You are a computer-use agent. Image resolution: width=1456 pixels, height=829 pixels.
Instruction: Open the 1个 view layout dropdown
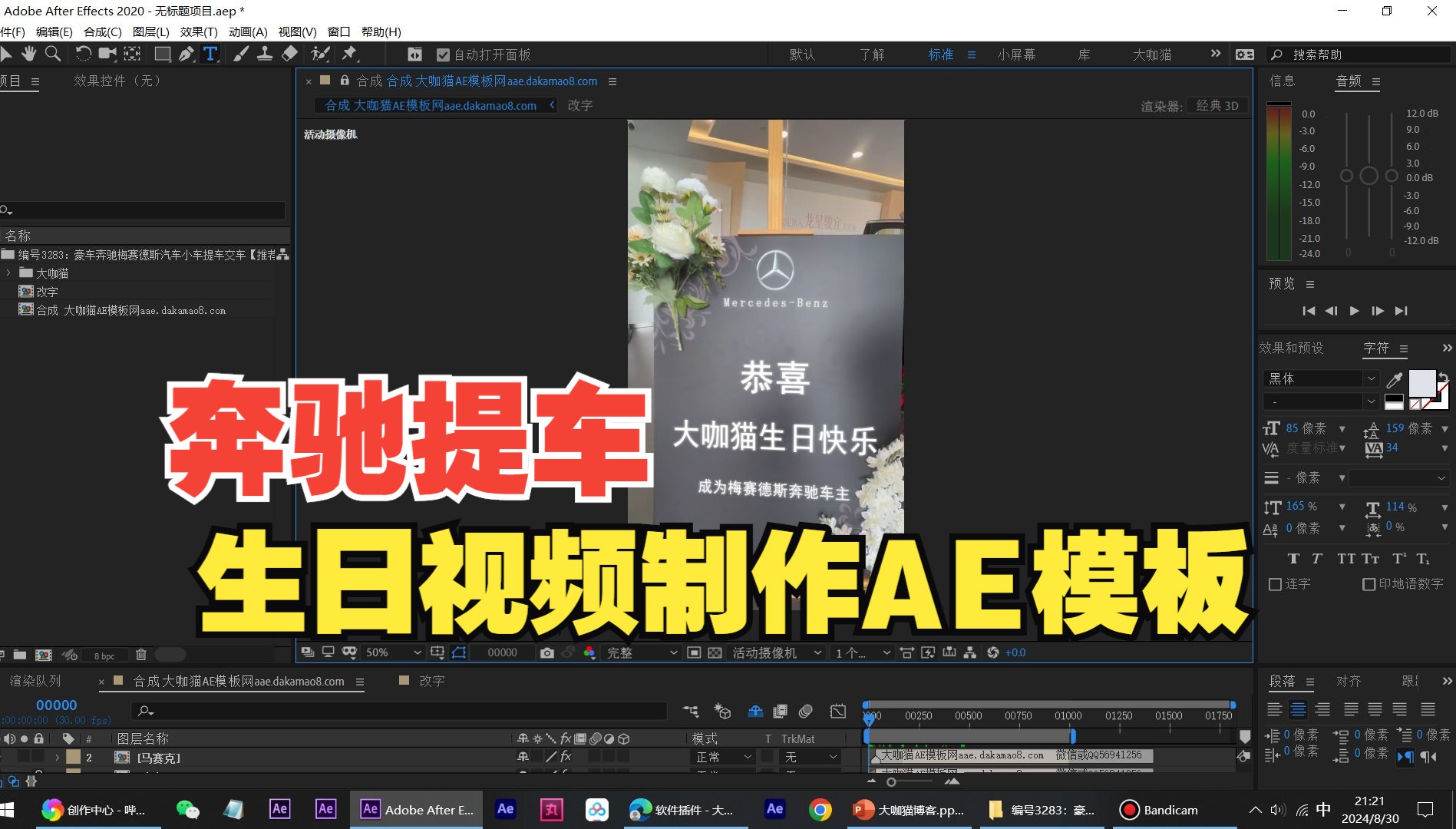point(863,652)
